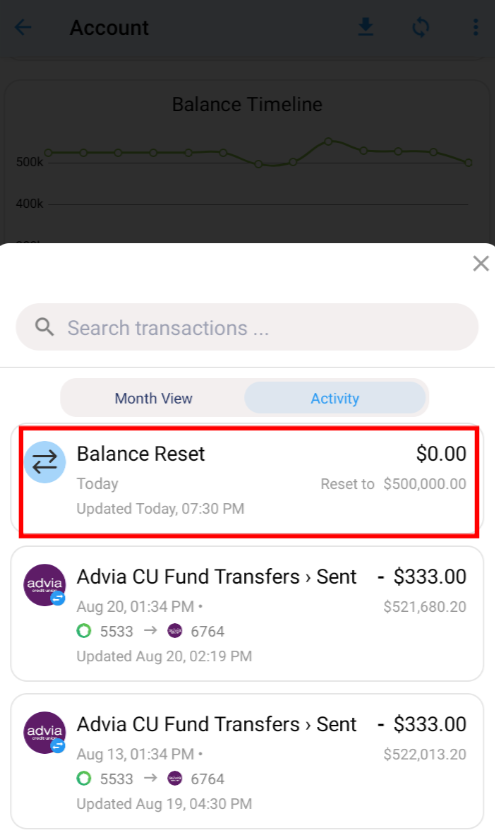Image resolution: width=495 pixels, height=838 pixels.
Task: Open the three-dot overflow menu
Action: [x=475, y=27]
